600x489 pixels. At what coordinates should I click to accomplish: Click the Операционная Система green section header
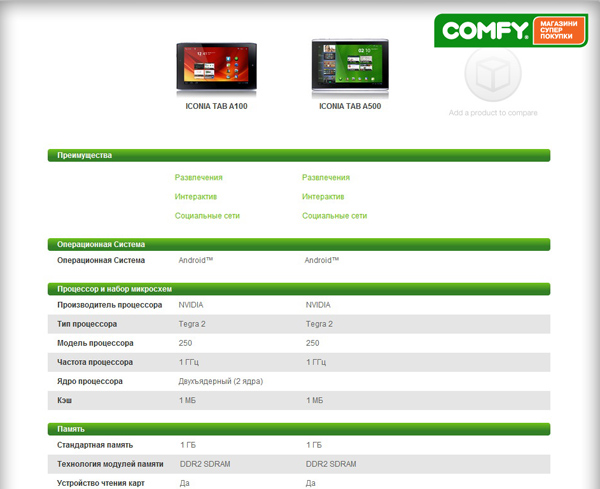coord(299,244)
